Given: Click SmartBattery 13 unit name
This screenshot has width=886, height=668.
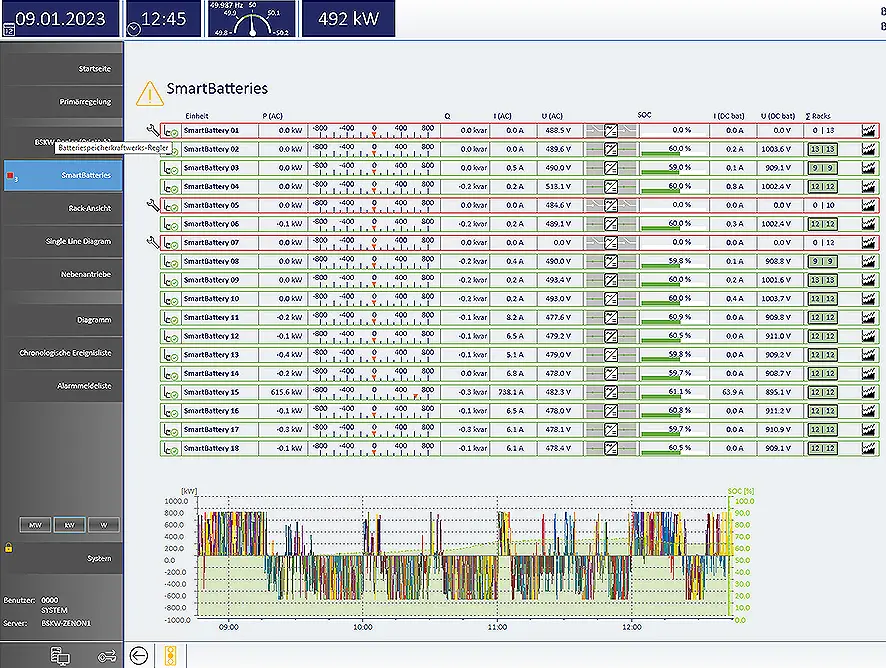Looking at the screenshot, I should (x=211, y=355).
